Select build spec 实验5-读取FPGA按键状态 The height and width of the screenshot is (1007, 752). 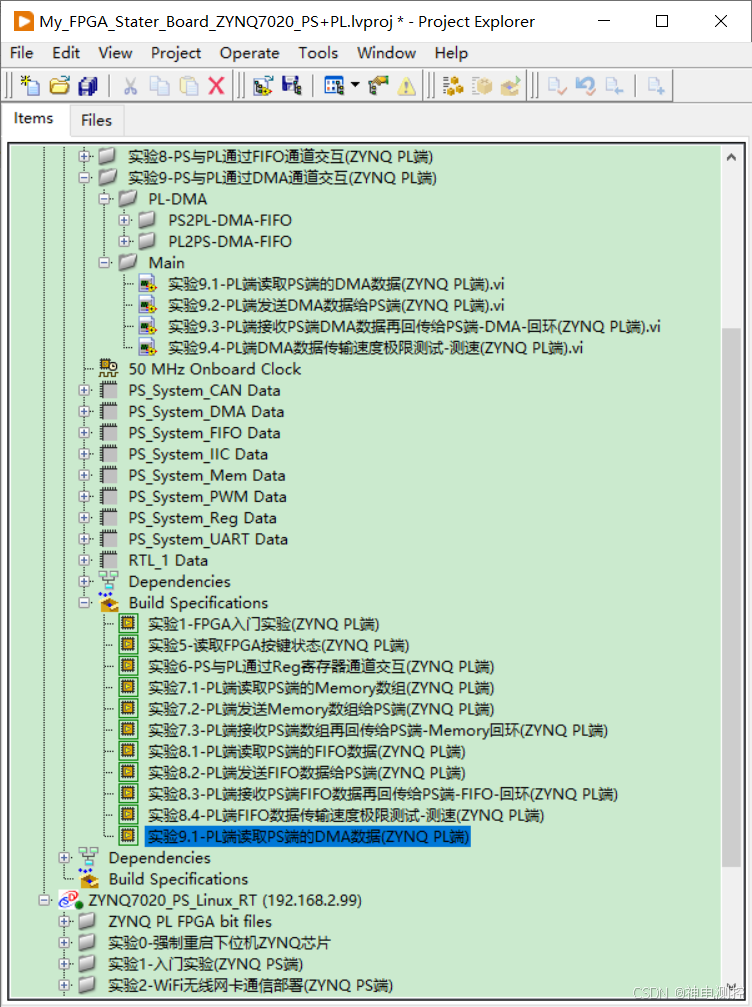pos(278,645)
